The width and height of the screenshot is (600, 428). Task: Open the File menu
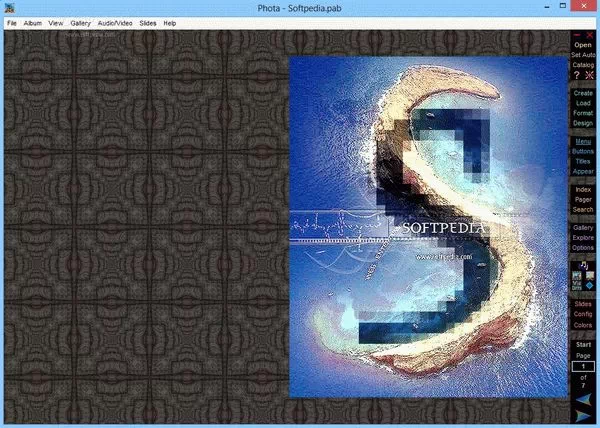12,22
